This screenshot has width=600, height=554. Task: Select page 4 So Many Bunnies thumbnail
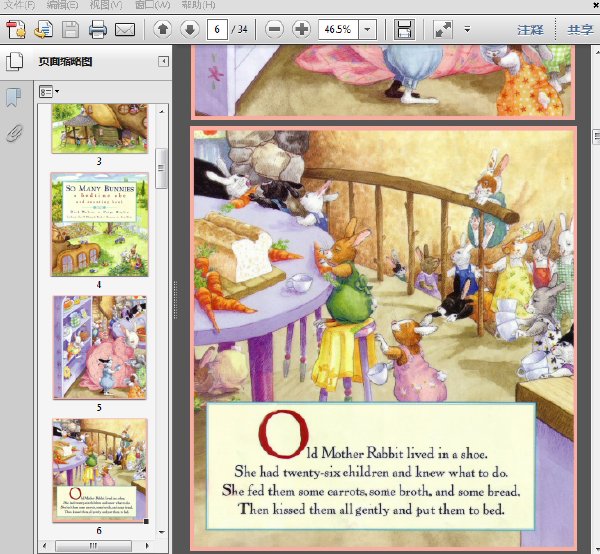point(99,224)
